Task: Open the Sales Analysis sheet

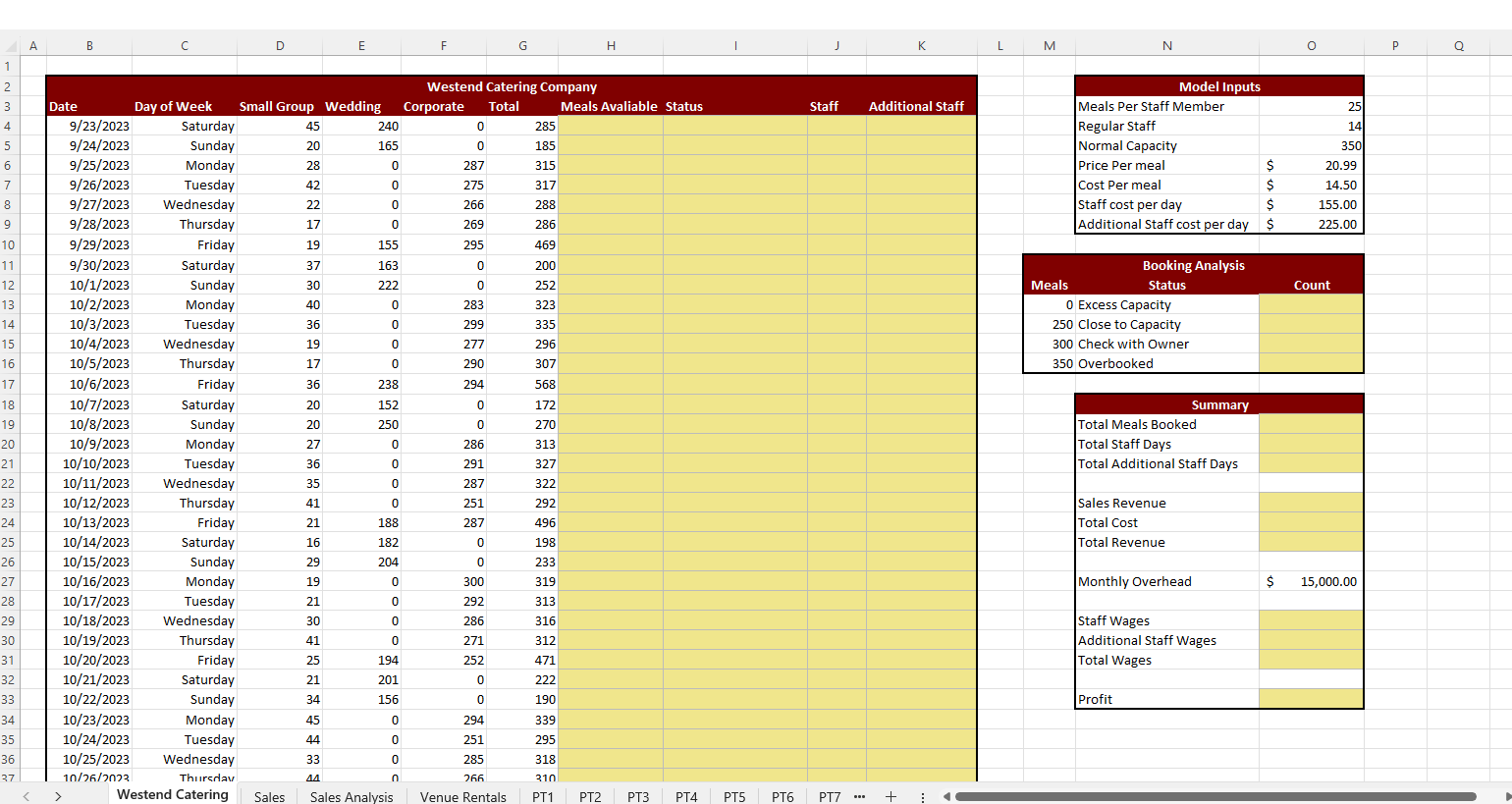Action: pyautogui.click(x=351, y=796)
